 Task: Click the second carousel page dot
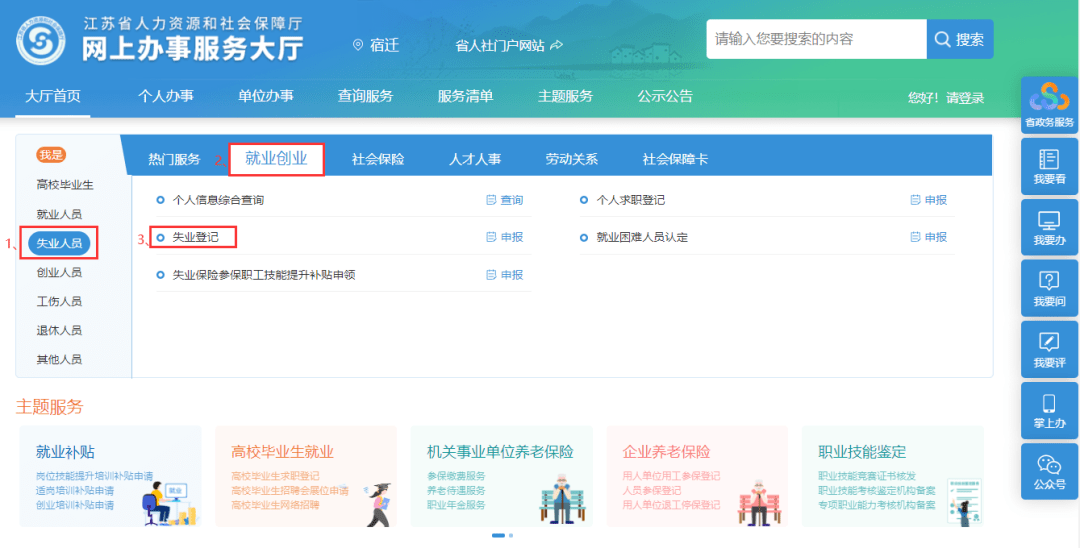coord(510,535)
